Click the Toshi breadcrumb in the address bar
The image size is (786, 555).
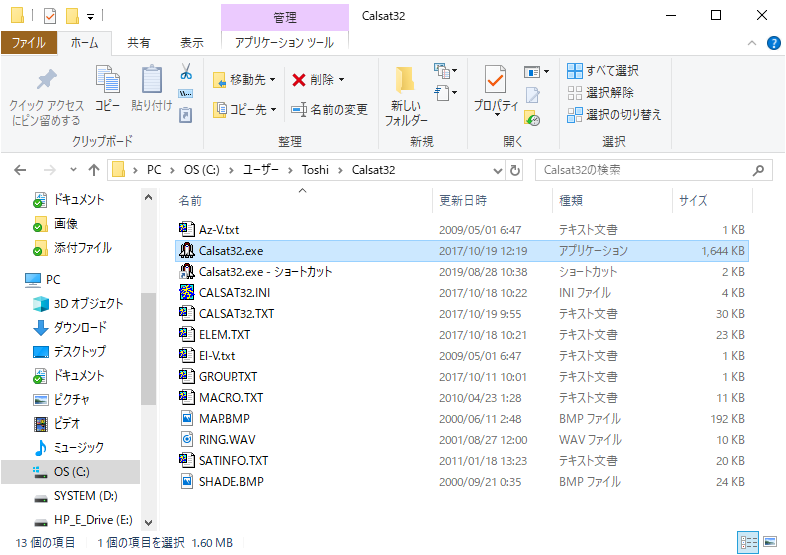coord(315,170)
